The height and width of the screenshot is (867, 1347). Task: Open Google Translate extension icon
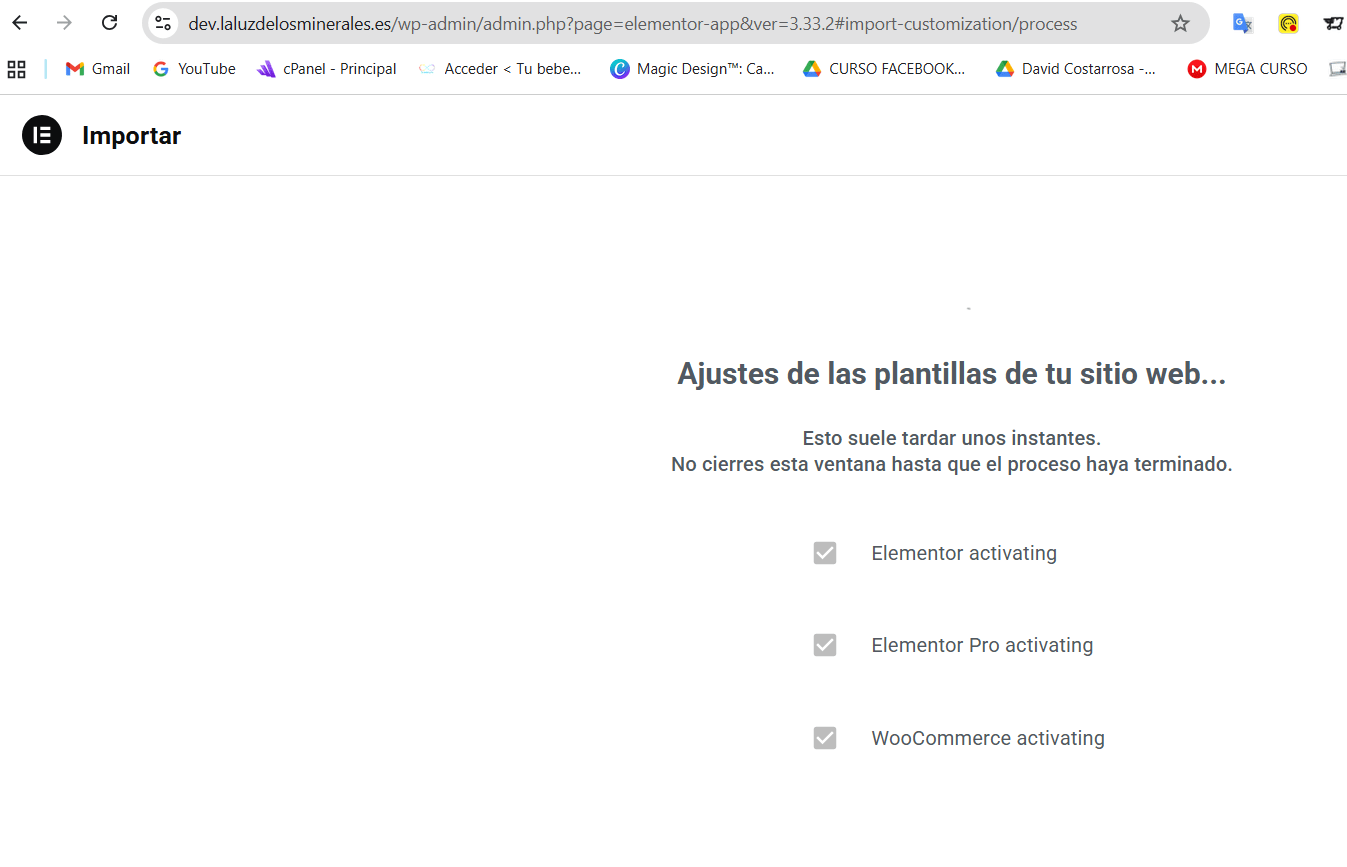[x=1242, y=23]
